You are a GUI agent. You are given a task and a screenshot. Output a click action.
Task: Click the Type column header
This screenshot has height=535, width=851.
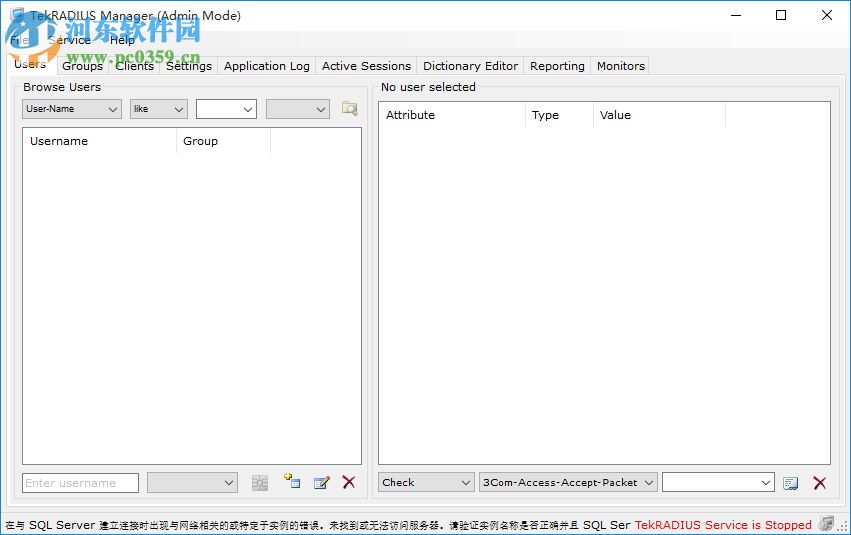(560, 115)
